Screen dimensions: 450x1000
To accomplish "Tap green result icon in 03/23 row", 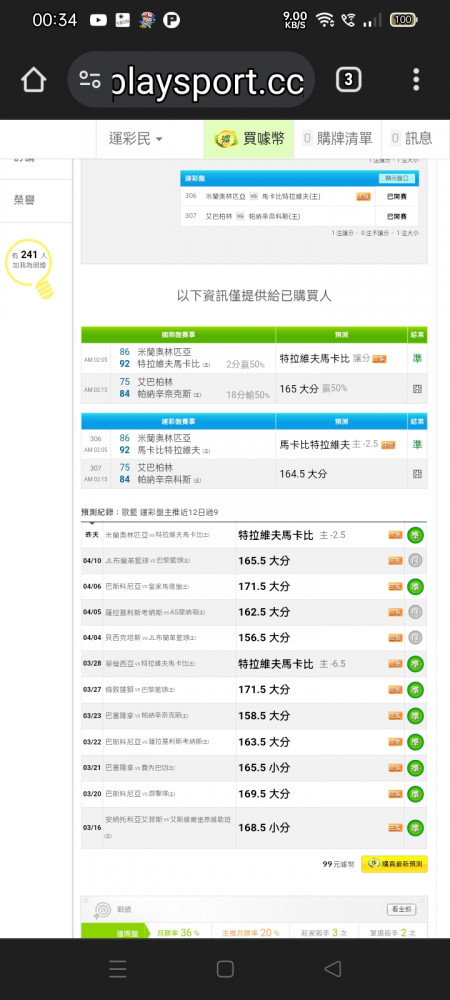I will coord(416,716).
